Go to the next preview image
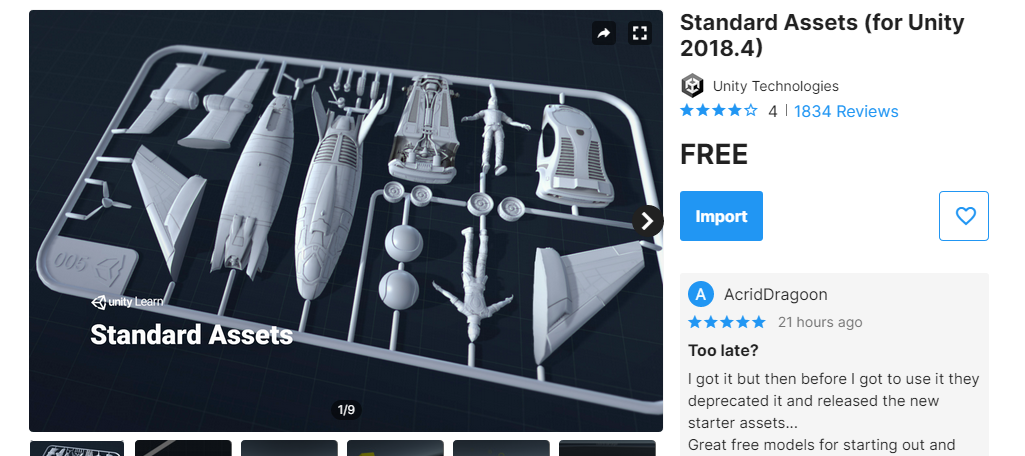 (647, 221)
